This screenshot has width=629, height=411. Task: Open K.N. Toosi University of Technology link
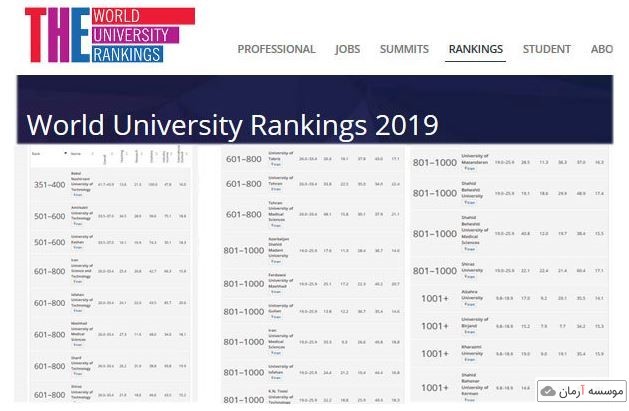(281, 396)
